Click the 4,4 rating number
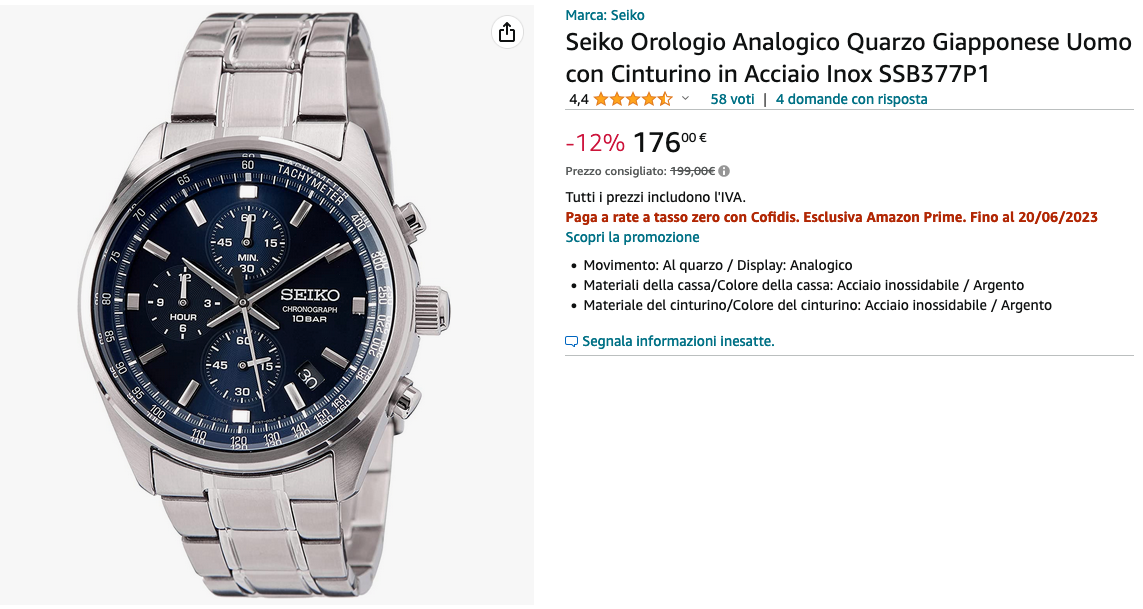Image resolution: width=1143 pixels, height=609 pixels. (578, 99)
